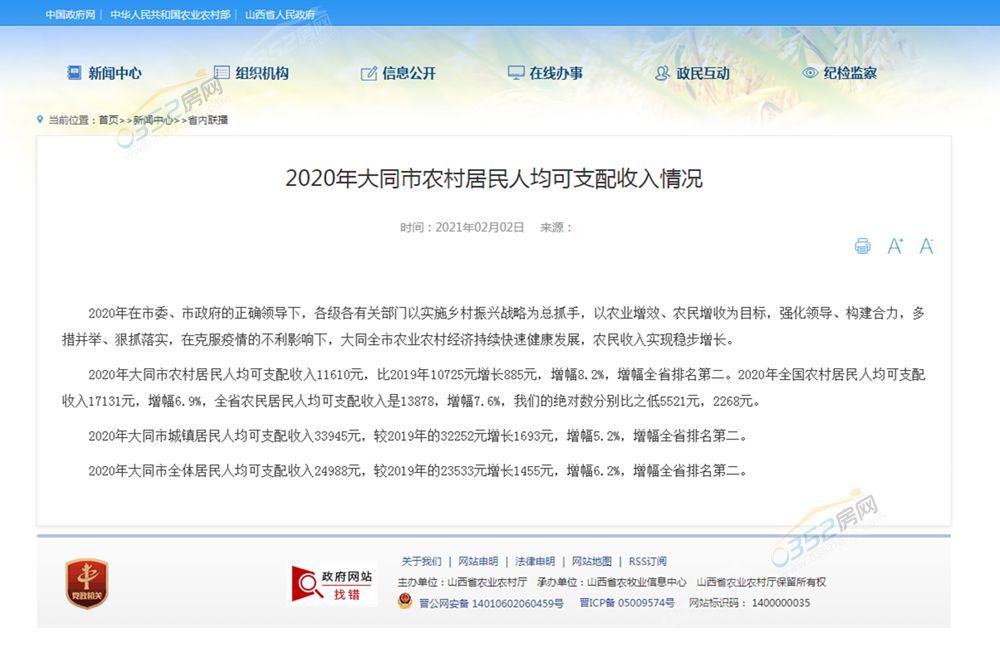Click the 政民互动 people icon
The image size is (1000, 647).
click(x=659, y=71)
